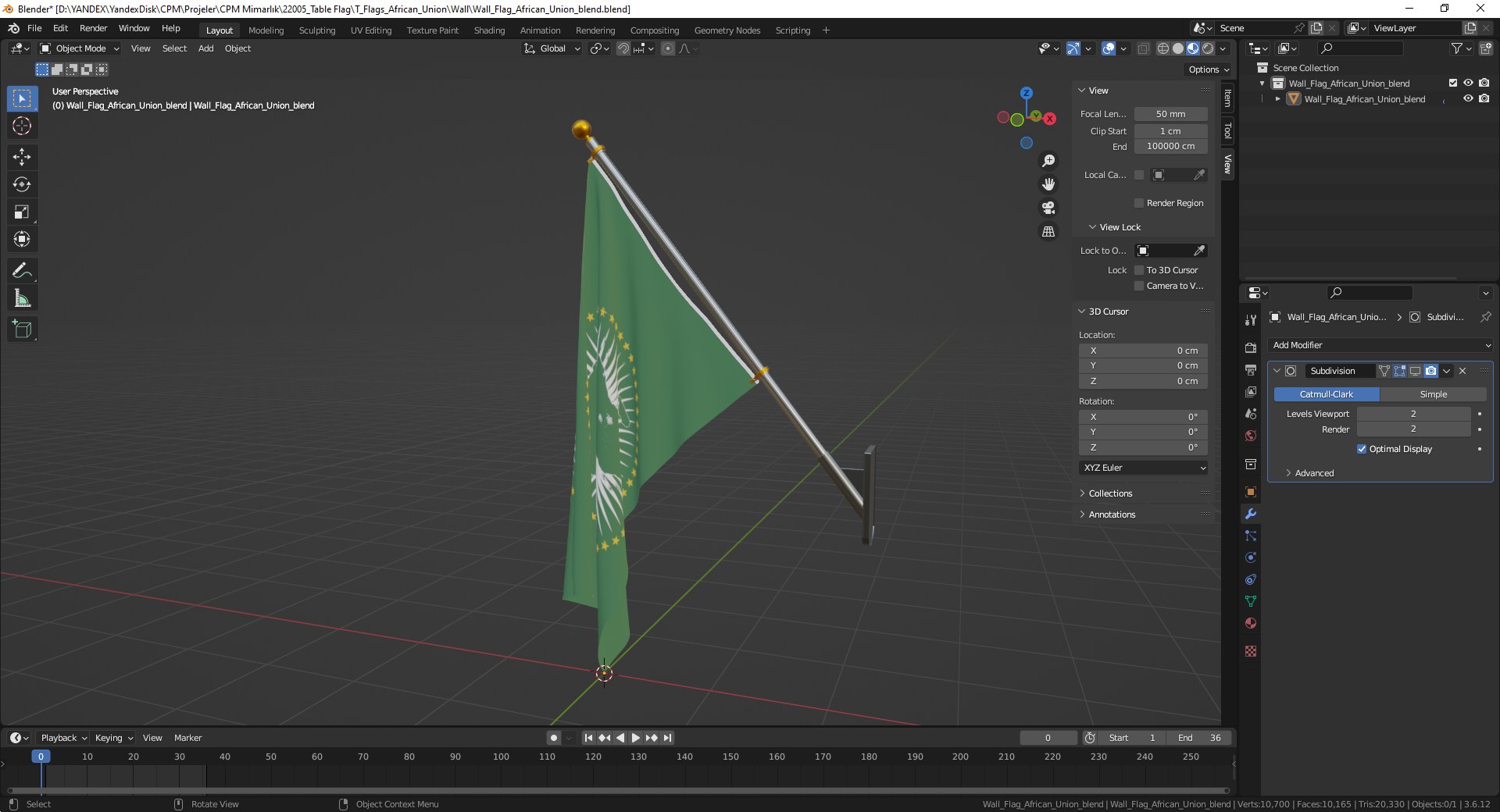Image resolution: width=1500 pixels, height=812 pixels.
Task: Remove the Subdivision modifier
Action: 1462,371
